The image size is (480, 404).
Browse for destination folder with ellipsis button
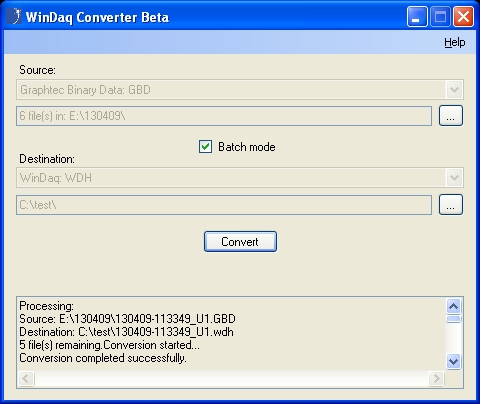click(x=451, y=204)
